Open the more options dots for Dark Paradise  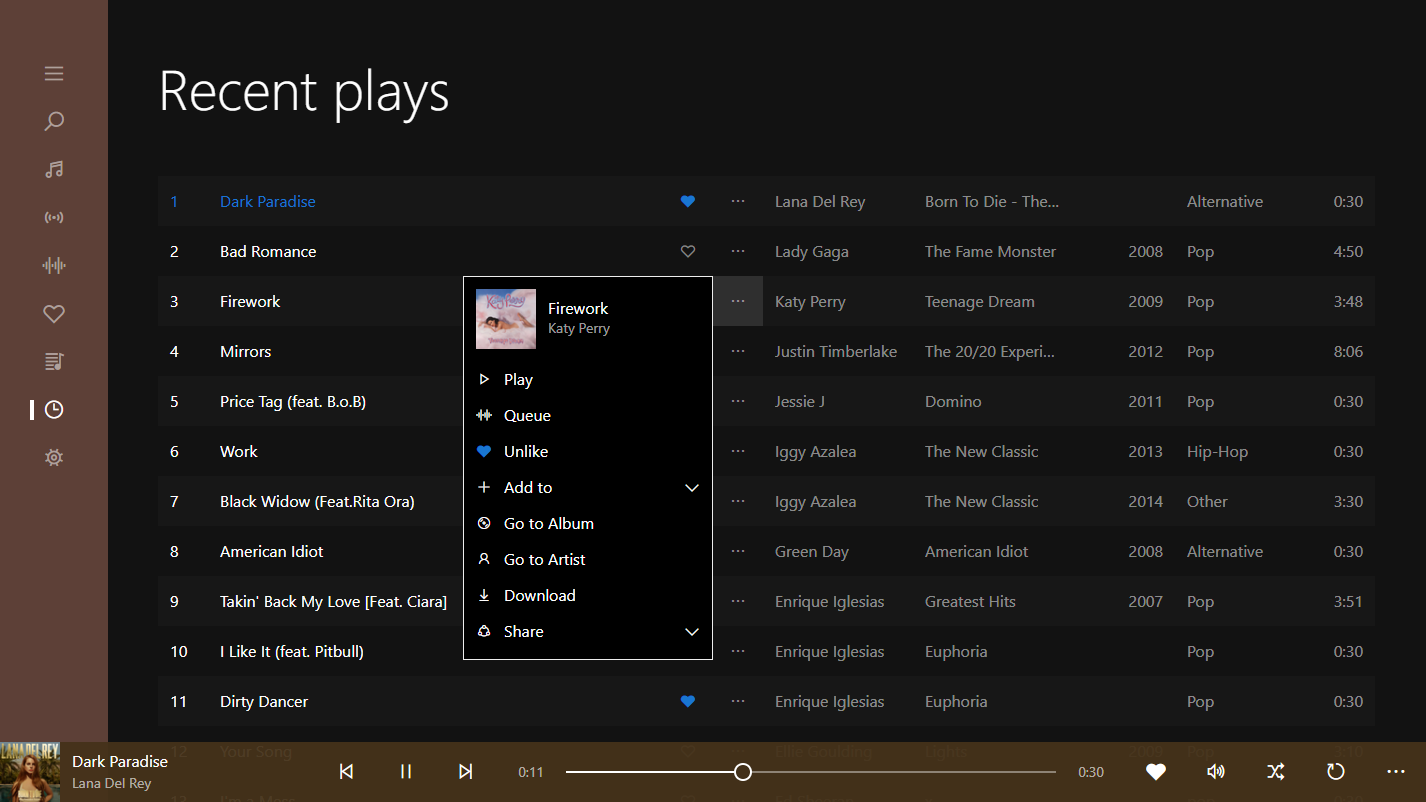(738, 201)
